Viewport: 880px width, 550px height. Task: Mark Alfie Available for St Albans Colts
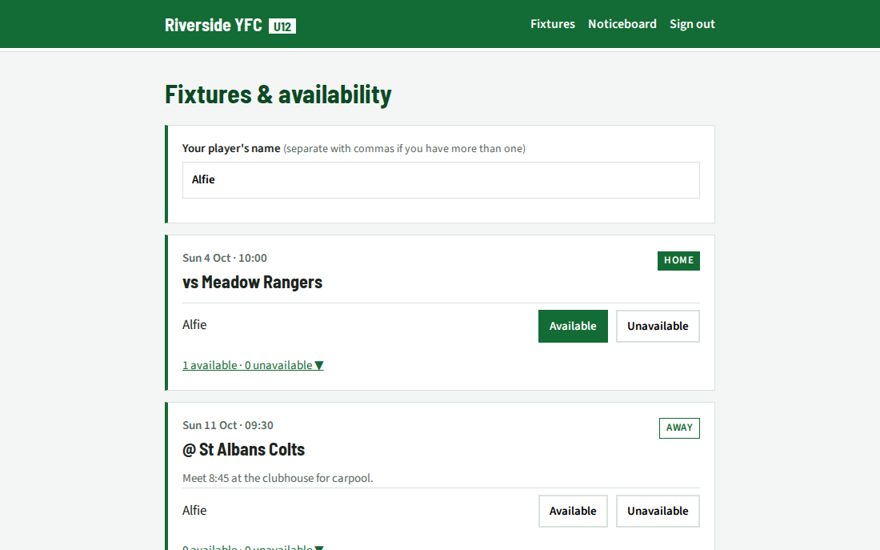click(572, 511)
